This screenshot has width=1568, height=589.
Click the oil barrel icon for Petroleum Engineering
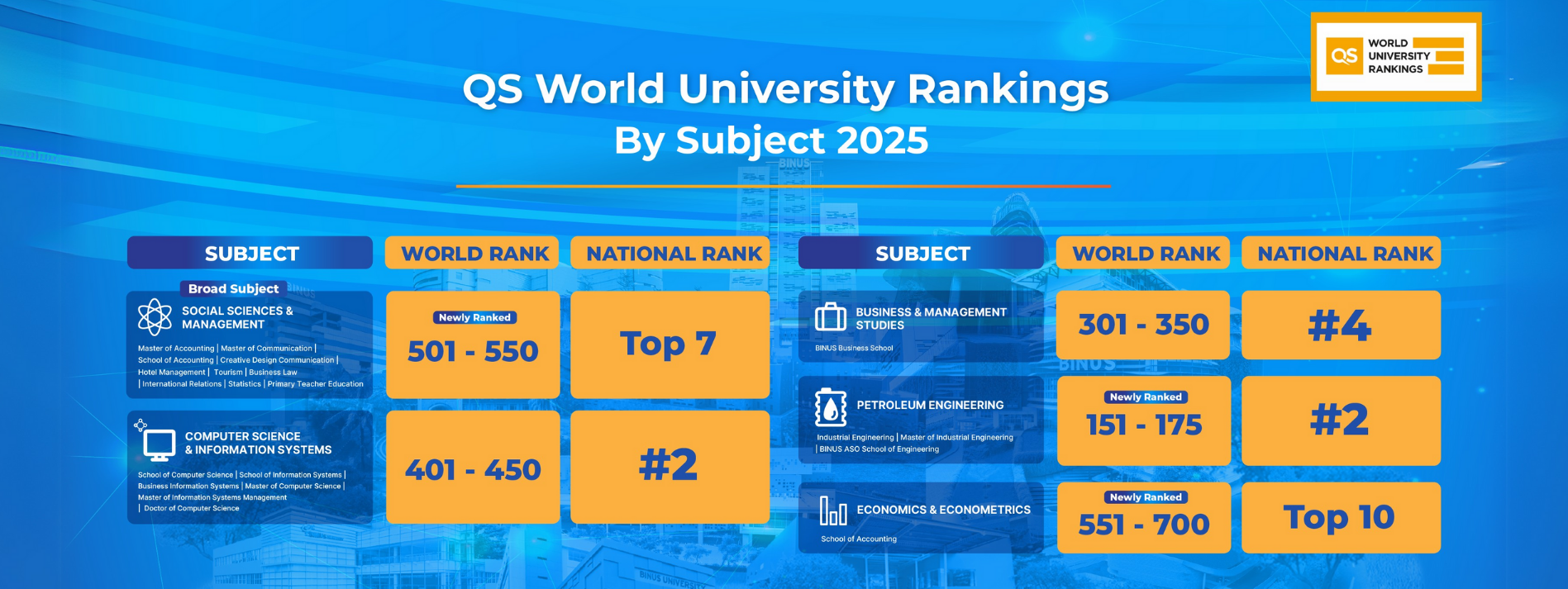point(830,406)
